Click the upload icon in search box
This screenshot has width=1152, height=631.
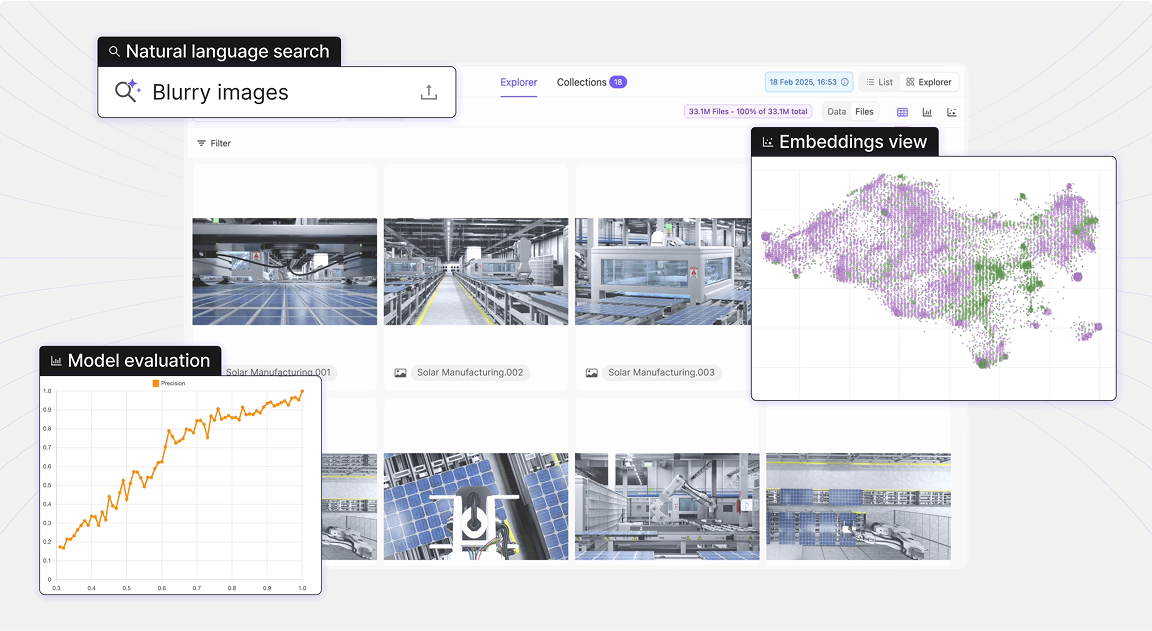(x=428, y=92)
